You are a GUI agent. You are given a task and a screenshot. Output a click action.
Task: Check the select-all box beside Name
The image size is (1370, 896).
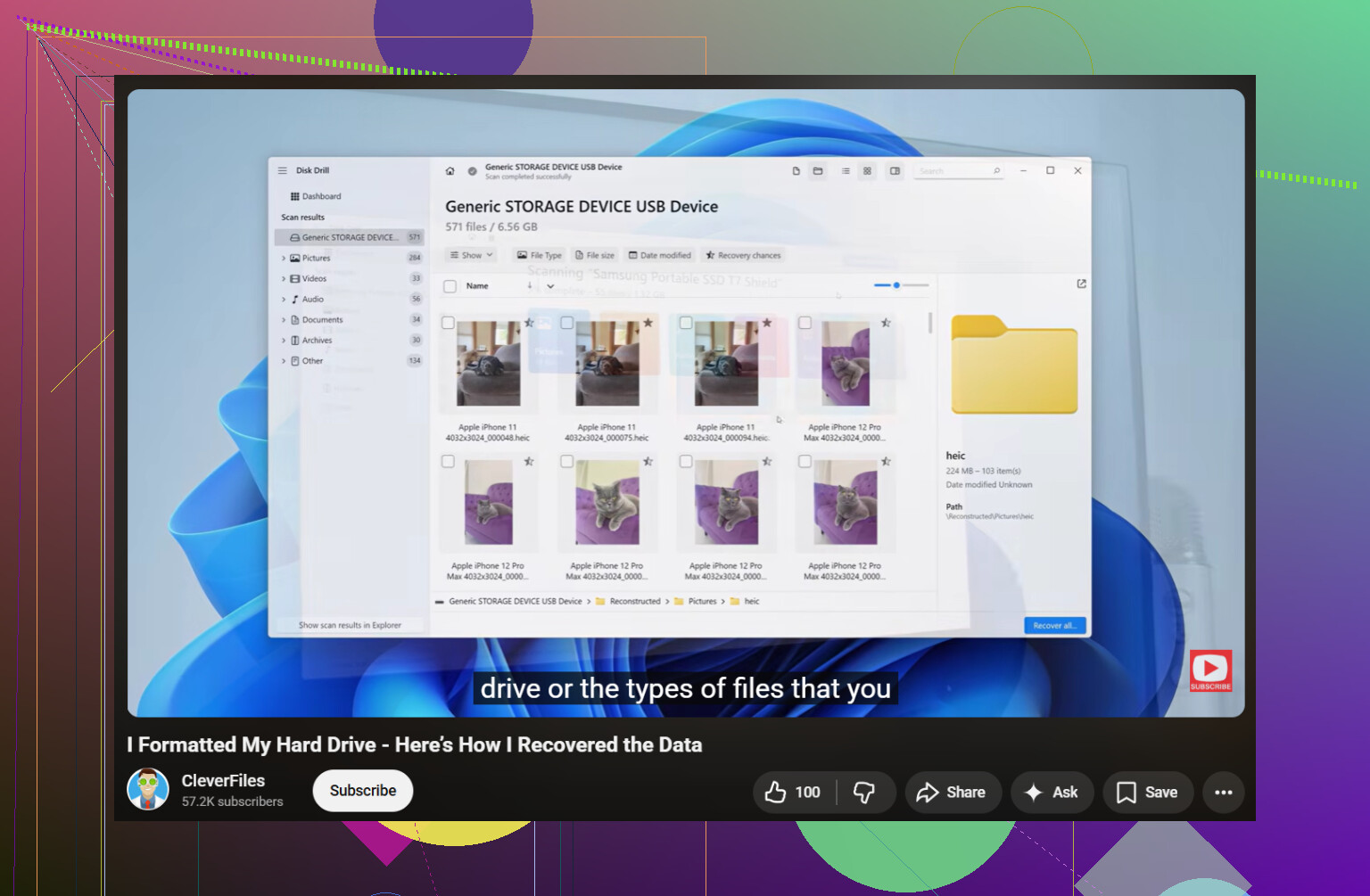click(450, 286)
